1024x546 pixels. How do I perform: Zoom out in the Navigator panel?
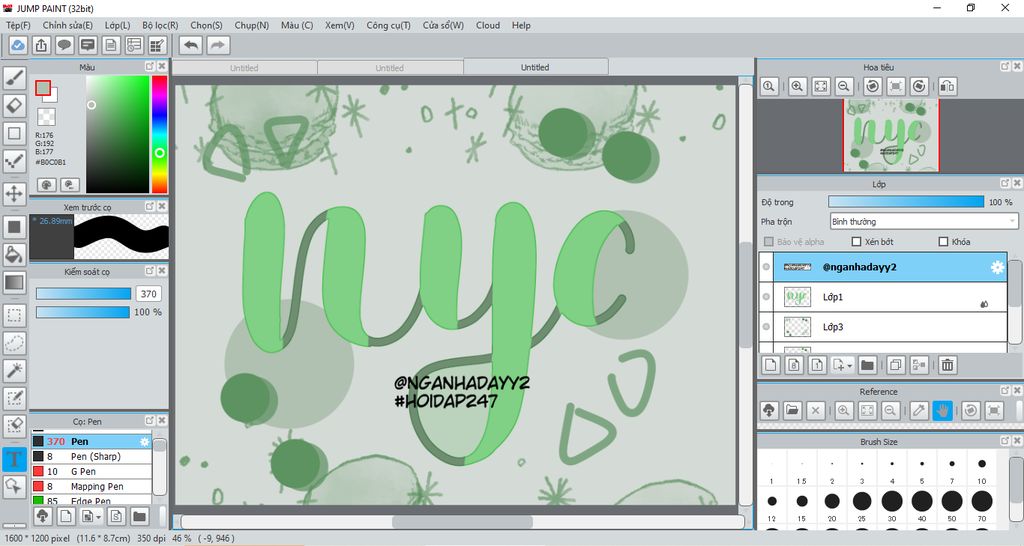click(x=844, y=86)
